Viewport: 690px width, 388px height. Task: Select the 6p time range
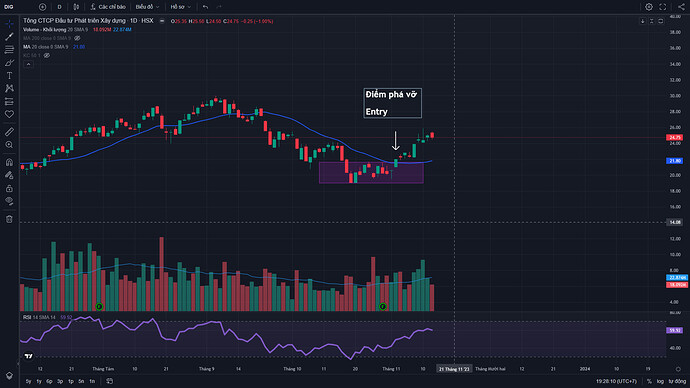(49, 381)
